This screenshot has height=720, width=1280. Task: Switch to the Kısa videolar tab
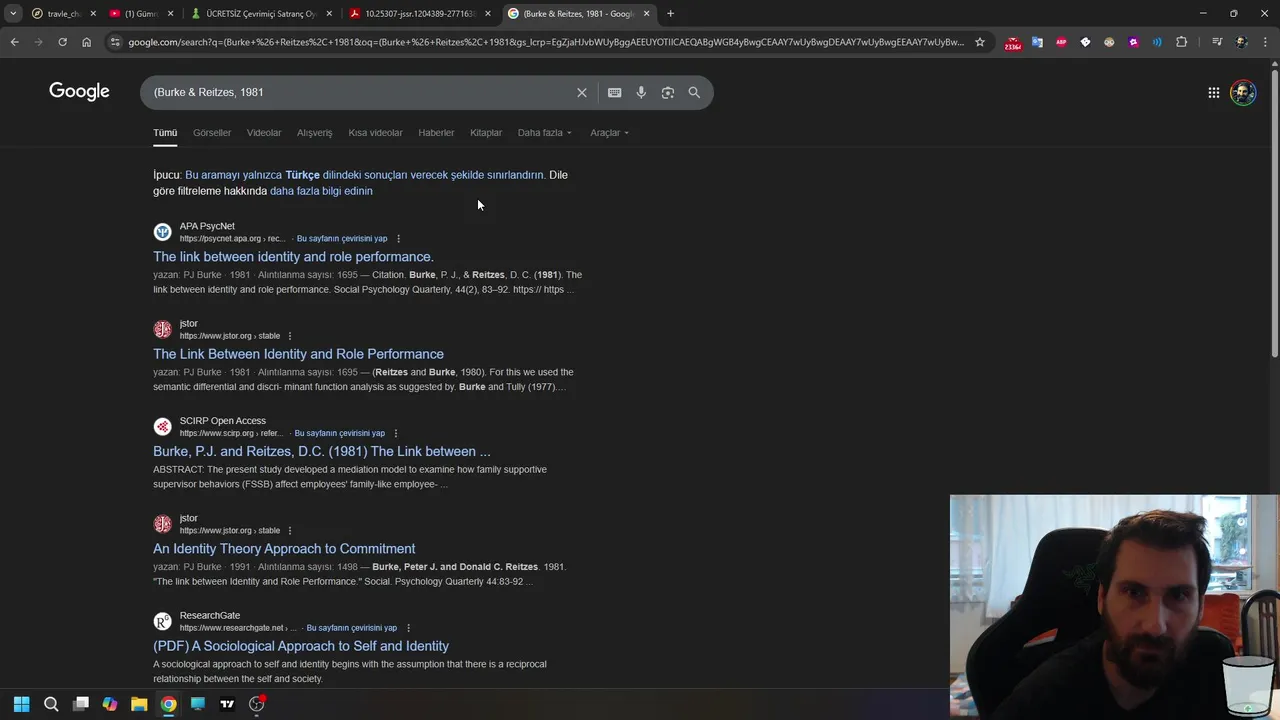click(x=375, y=132)
